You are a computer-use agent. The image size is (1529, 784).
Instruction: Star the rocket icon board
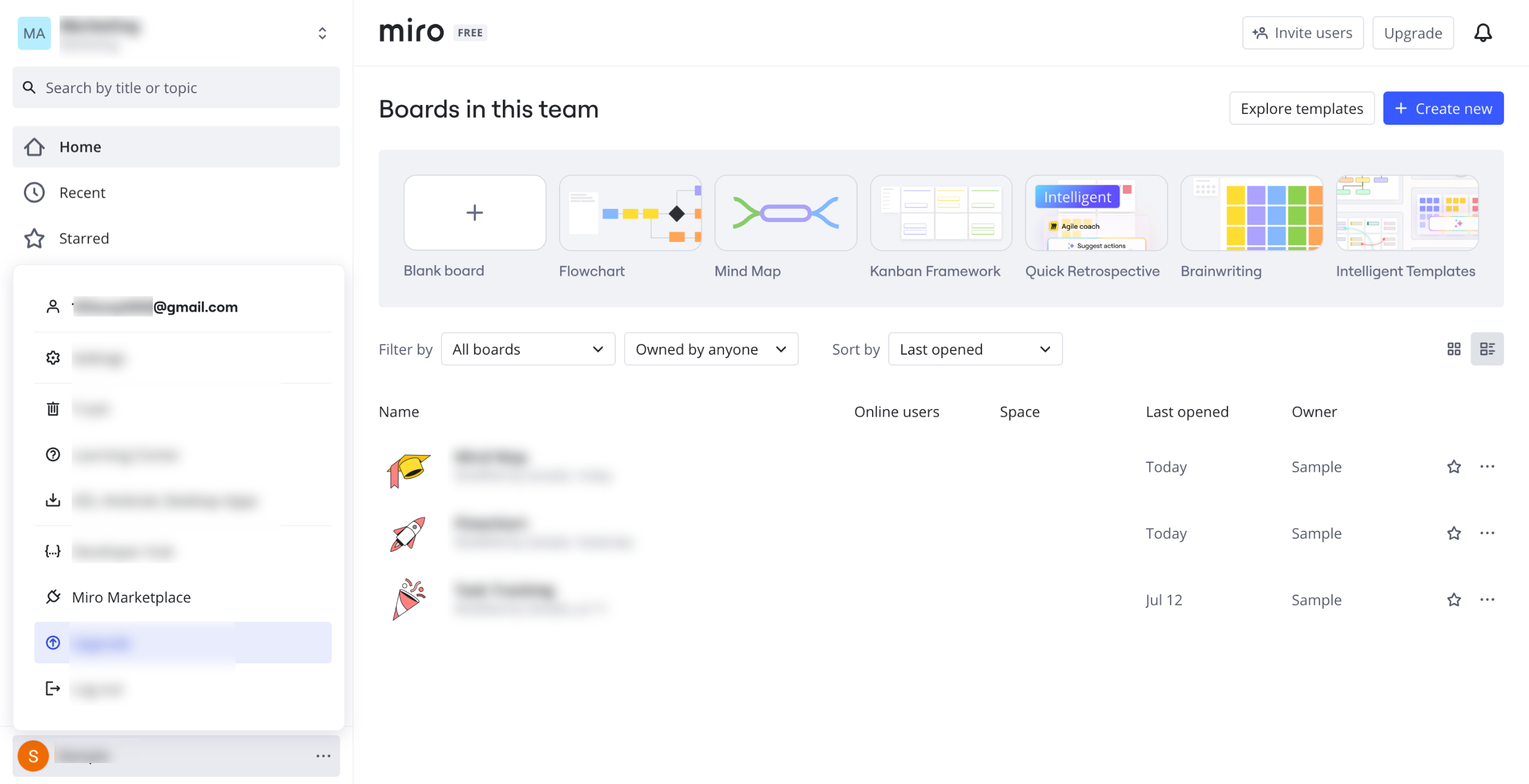1454,533
